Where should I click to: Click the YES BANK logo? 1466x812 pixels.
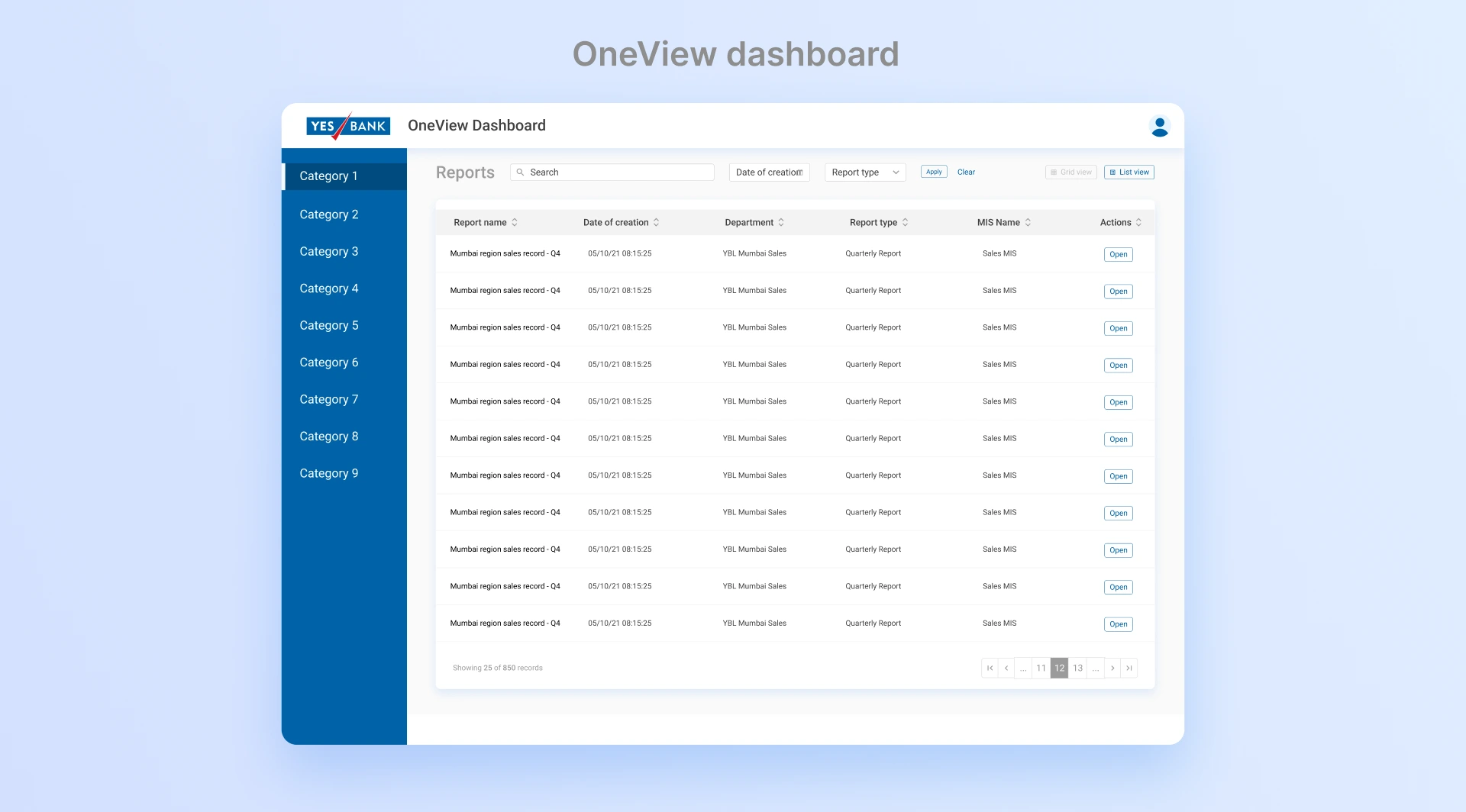348,126
